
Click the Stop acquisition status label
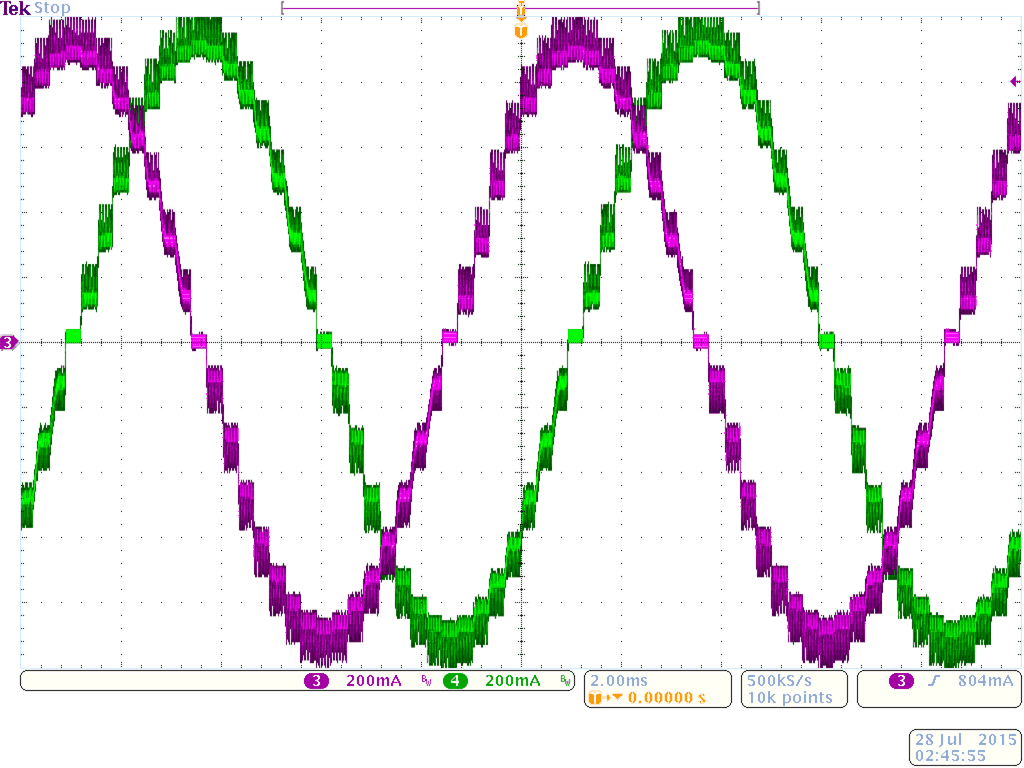click(53, 8)
